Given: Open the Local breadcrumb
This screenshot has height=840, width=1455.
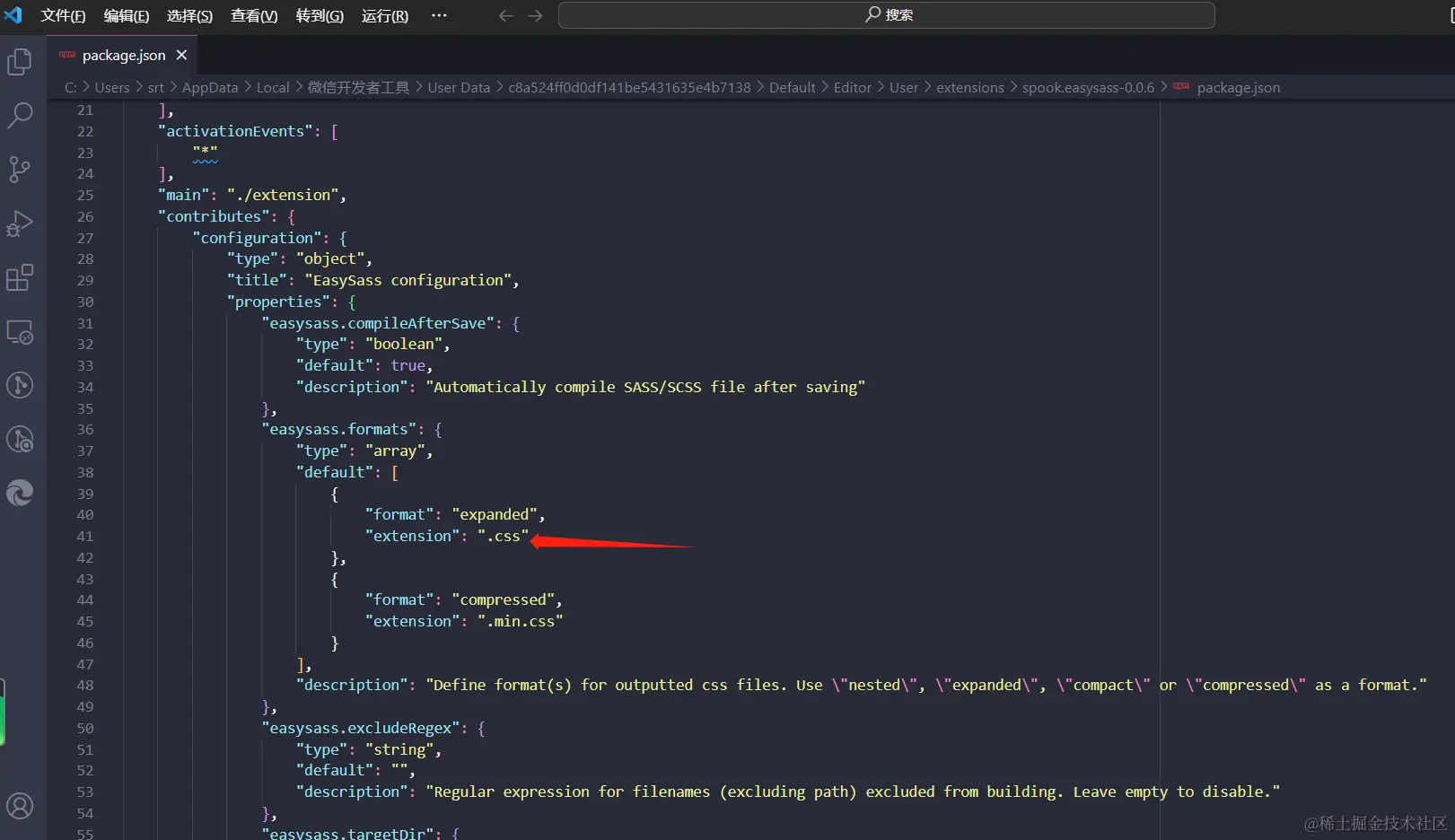Looking at the screenshot, I should tap(273, 87).
